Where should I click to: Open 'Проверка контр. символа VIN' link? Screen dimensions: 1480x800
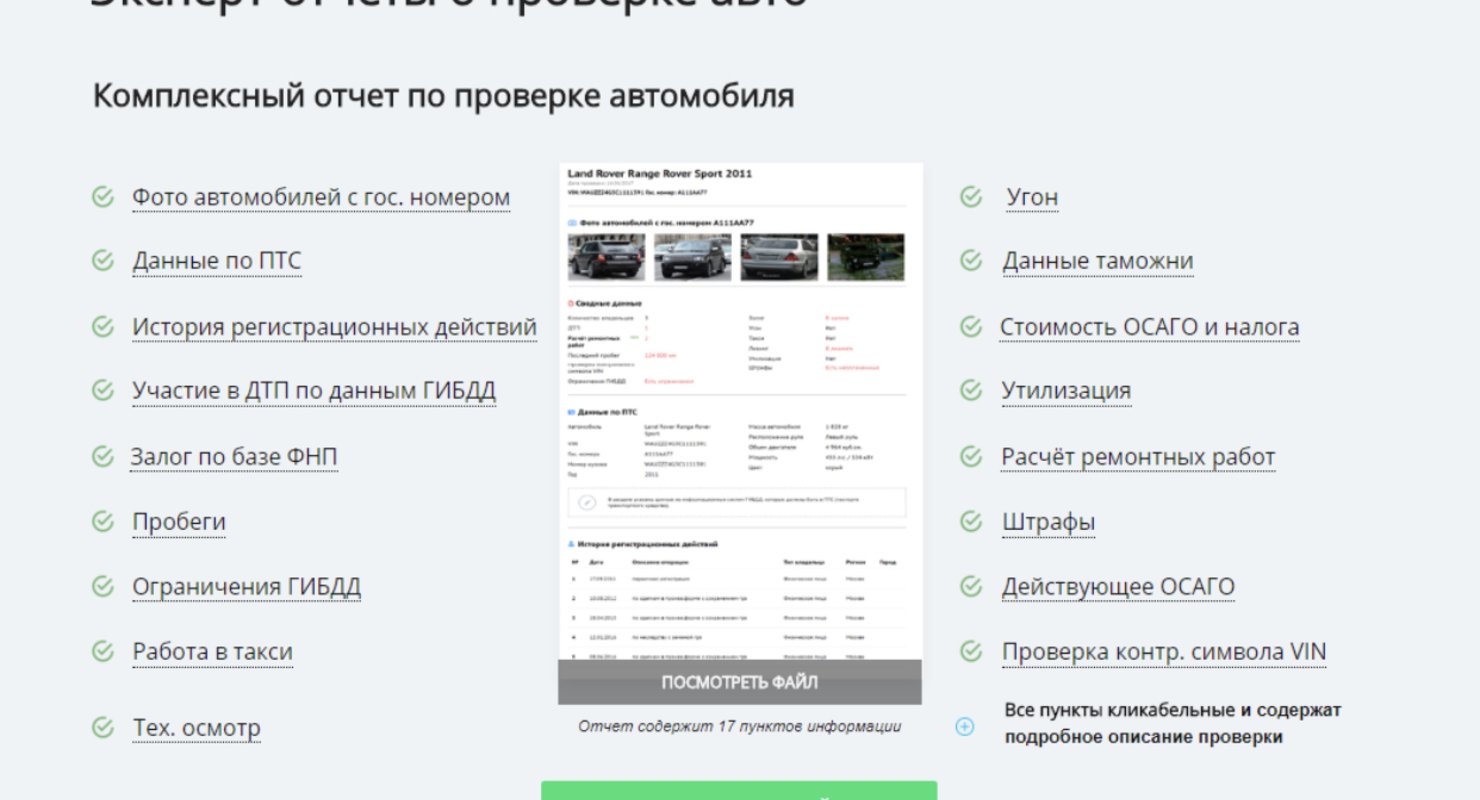pos(1165,652)
